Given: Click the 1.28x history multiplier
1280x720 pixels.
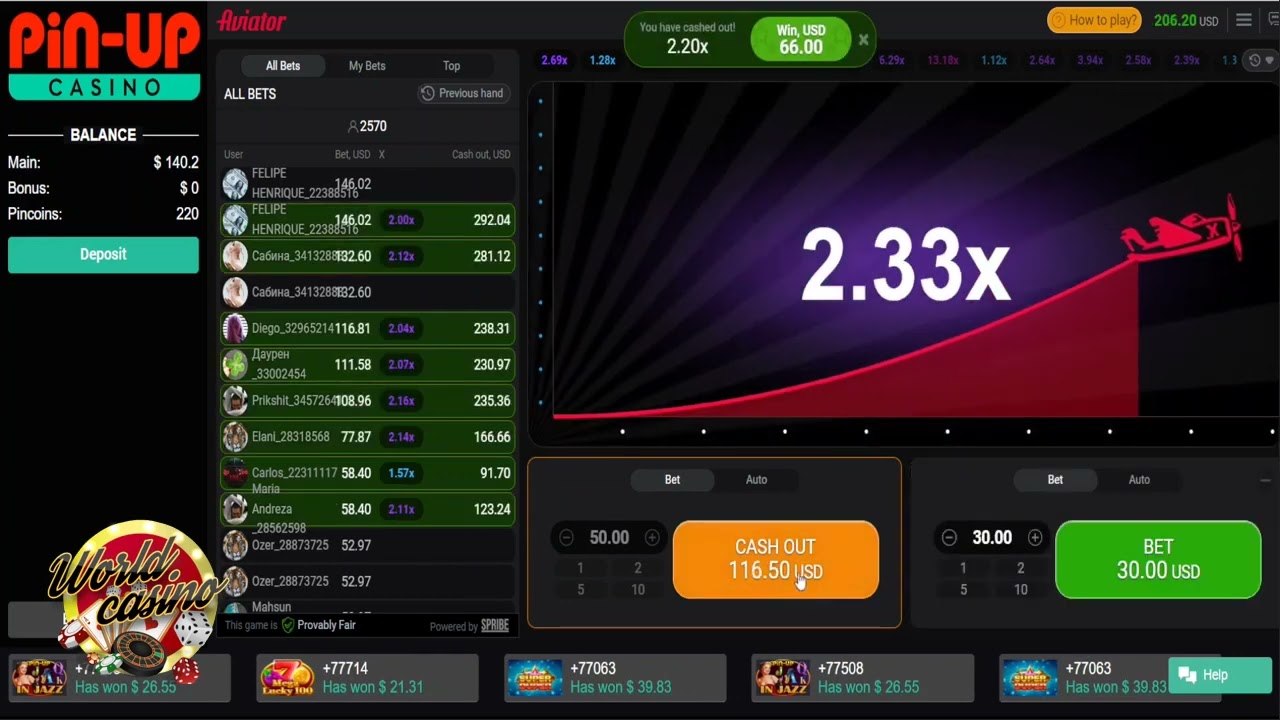Looking at the screenshot, I should pos(602,61).
